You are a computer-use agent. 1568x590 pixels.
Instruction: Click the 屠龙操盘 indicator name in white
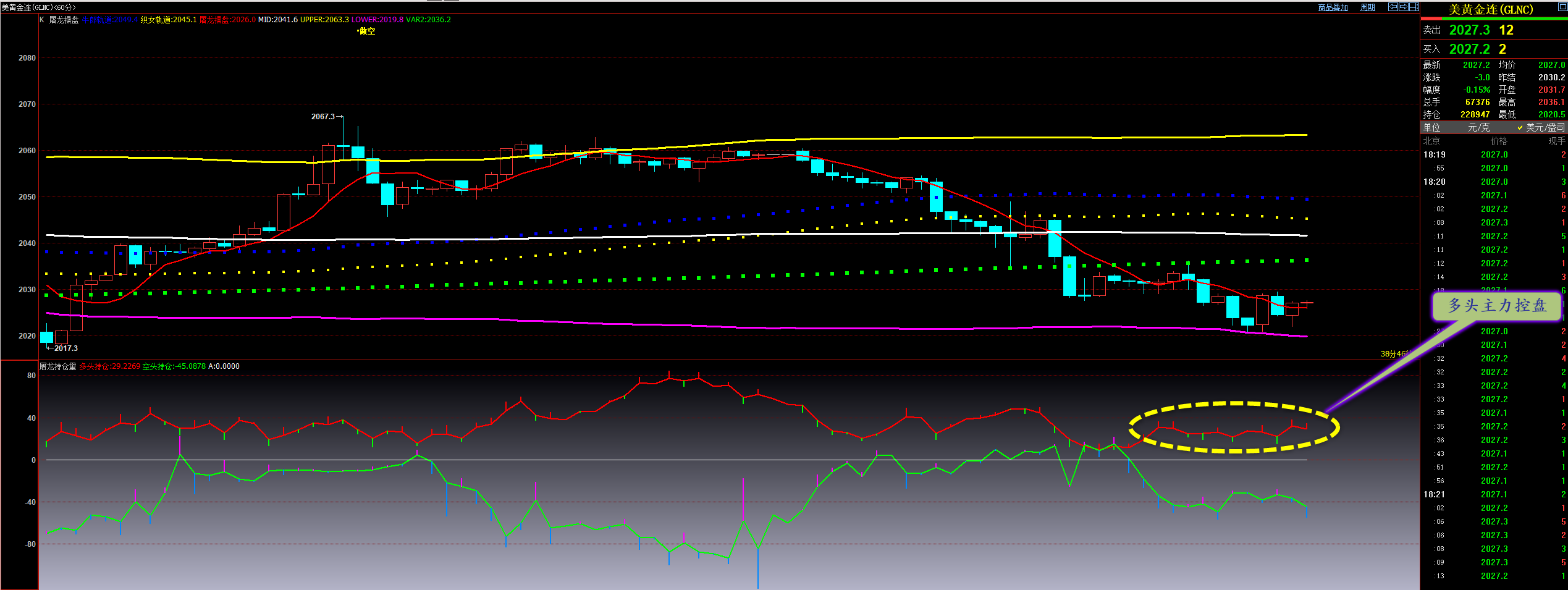(64, 20)
